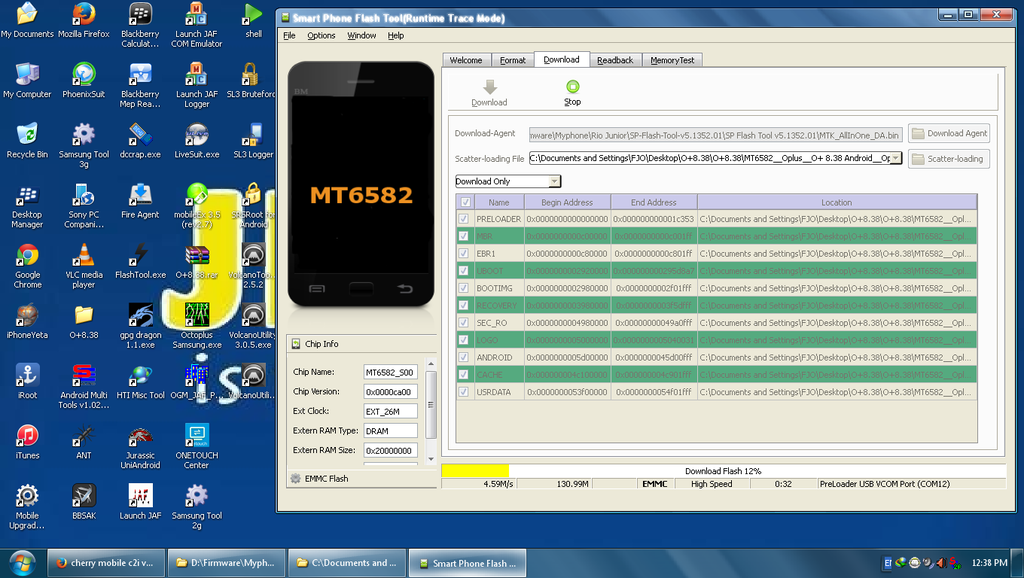
Task: Click the taskbar clock showing 12:38 PM
Action: coord(989,562)
